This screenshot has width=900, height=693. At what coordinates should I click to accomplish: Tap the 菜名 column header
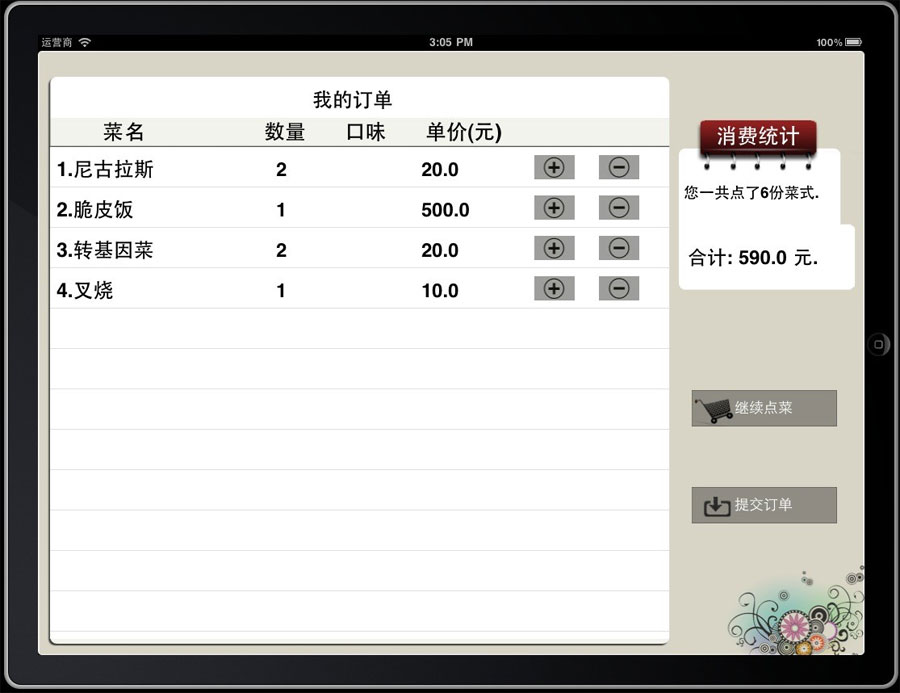click(124, 132)
